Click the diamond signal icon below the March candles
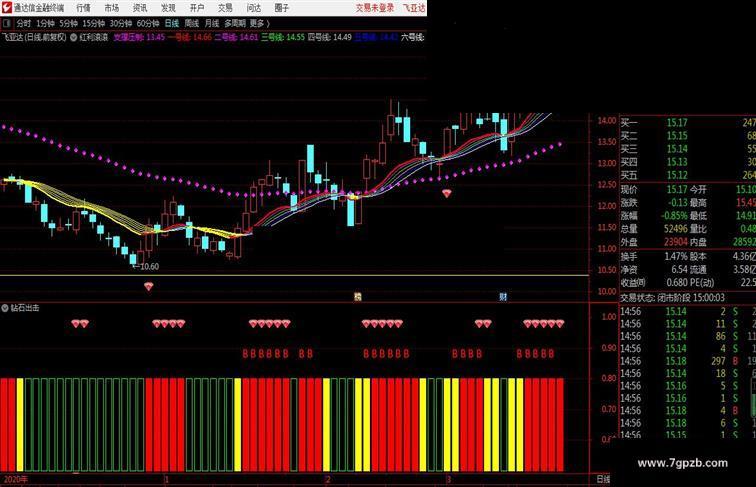The image size is (756, 487). click(x=447, y=193)
